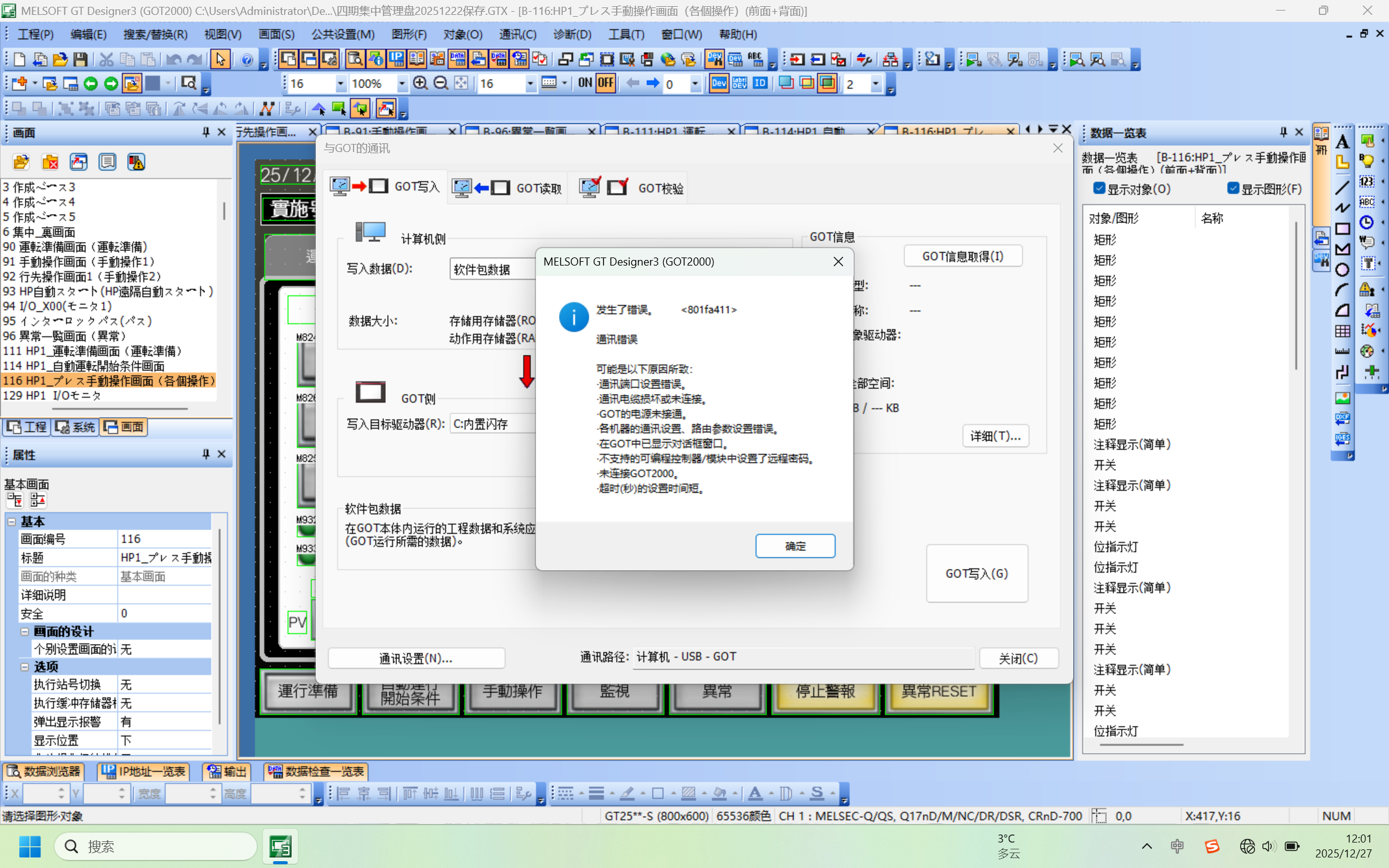Viewport: 1389px width, 868px height.
Task: Click the new screen folder icon
Action: 21,163
